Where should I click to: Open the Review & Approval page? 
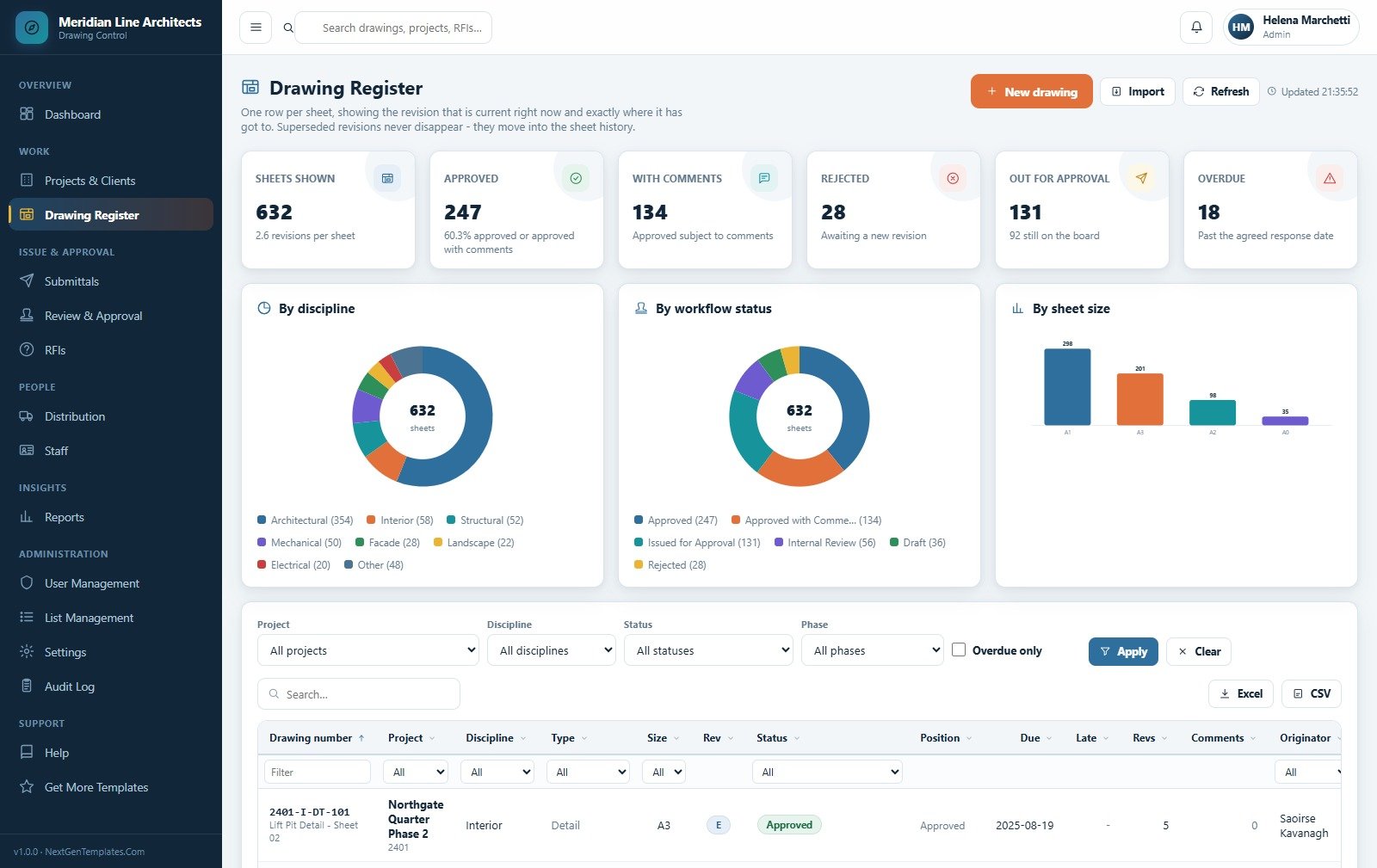(x=111, y=316)
